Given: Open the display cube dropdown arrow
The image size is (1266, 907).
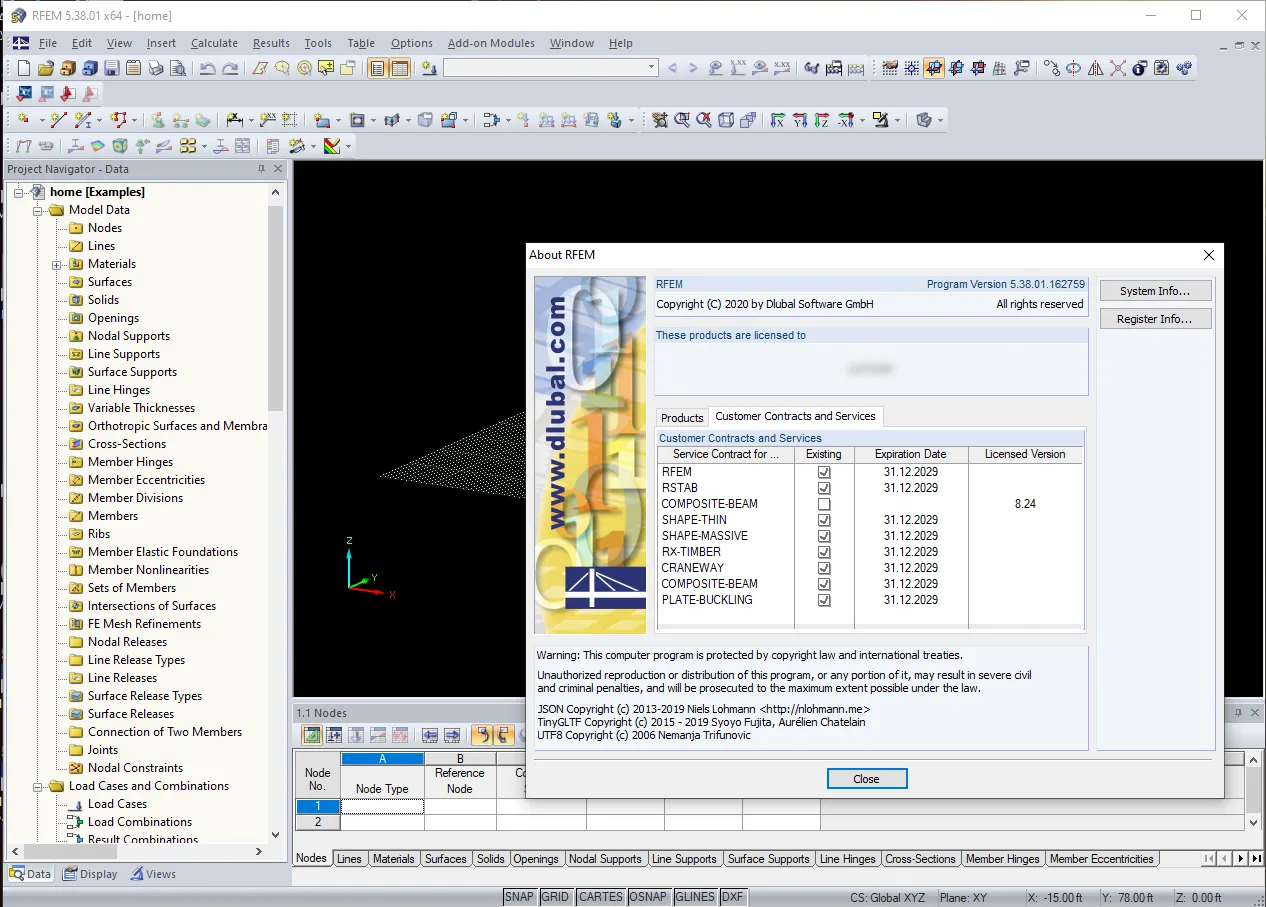Looking at the screenshot, I should (x=940, y=120).
